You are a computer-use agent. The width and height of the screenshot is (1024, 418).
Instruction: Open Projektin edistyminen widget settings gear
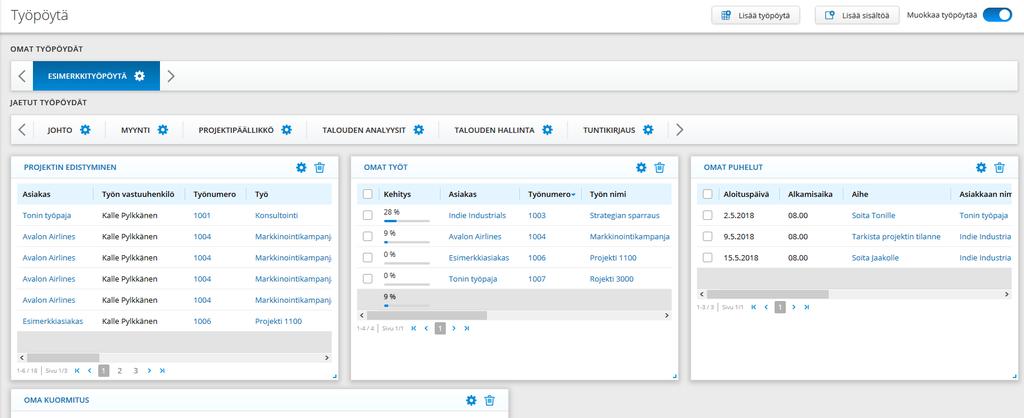pyautogui.click(x=301, y=168)
